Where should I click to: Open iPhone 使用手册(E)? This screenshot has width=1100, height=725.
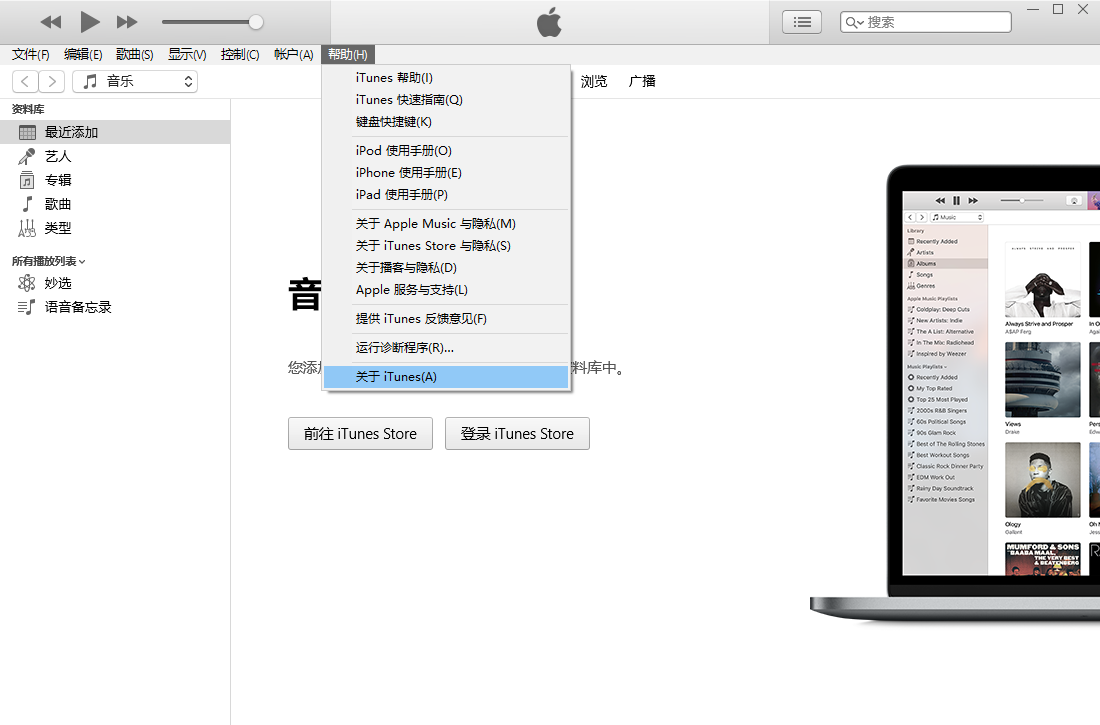(446, 172)
